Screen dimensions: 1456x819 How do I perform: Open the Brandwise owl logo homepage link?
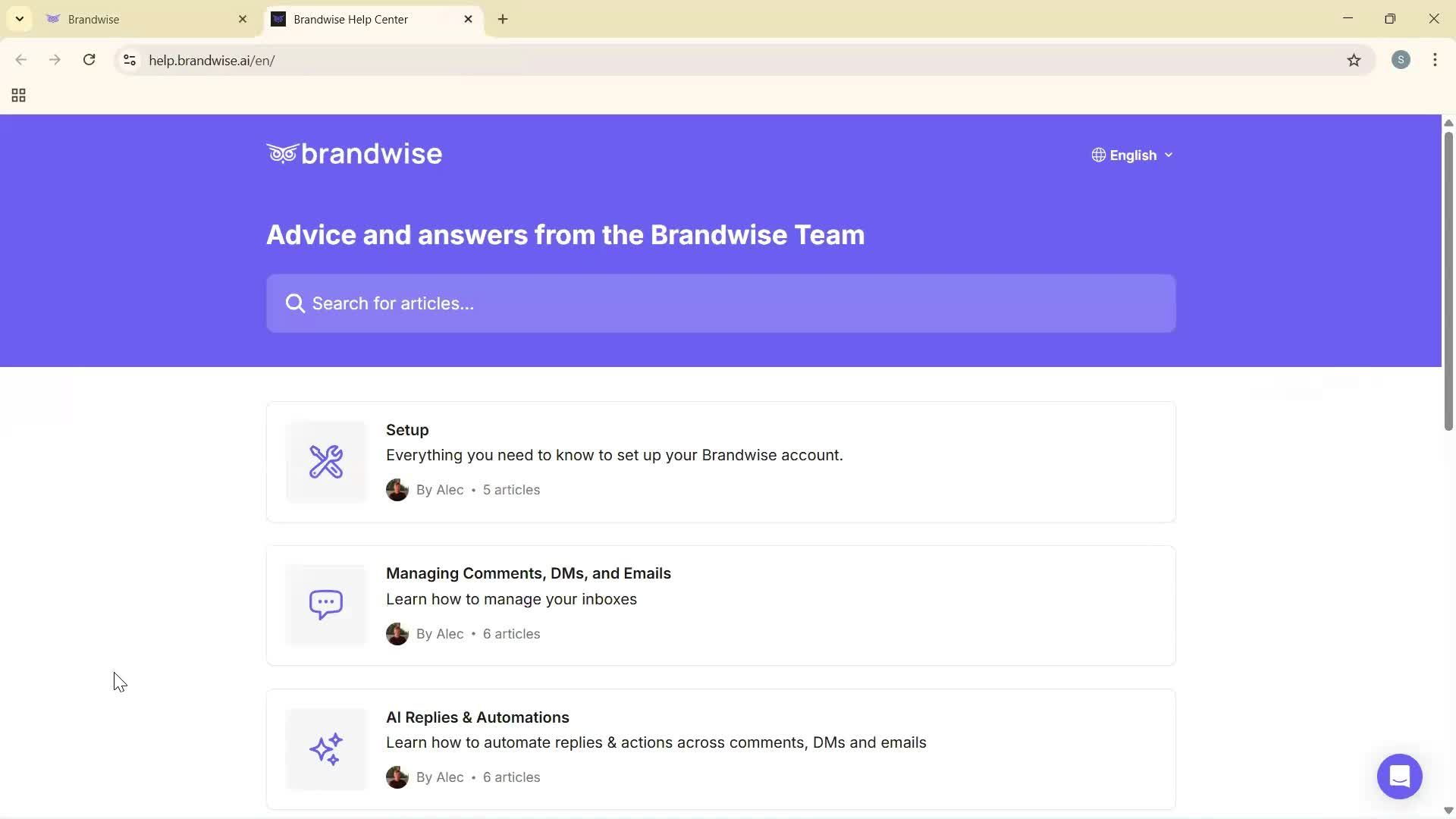tap(353, 153)
